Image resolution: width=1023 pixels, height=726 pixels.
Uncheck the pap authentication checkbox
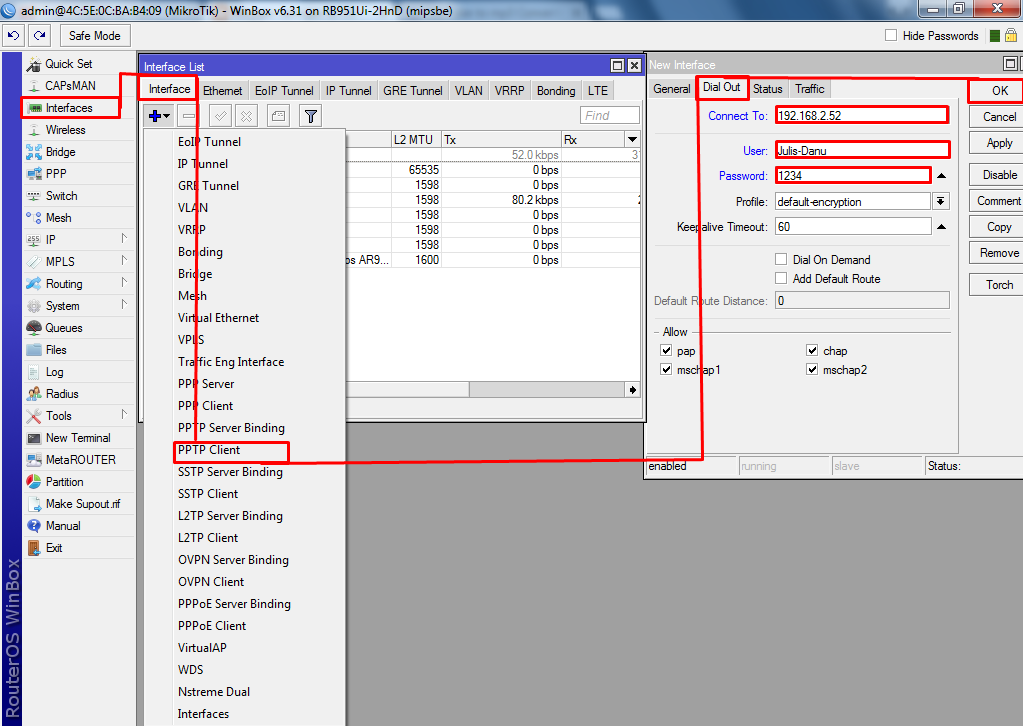pos(666,350)
